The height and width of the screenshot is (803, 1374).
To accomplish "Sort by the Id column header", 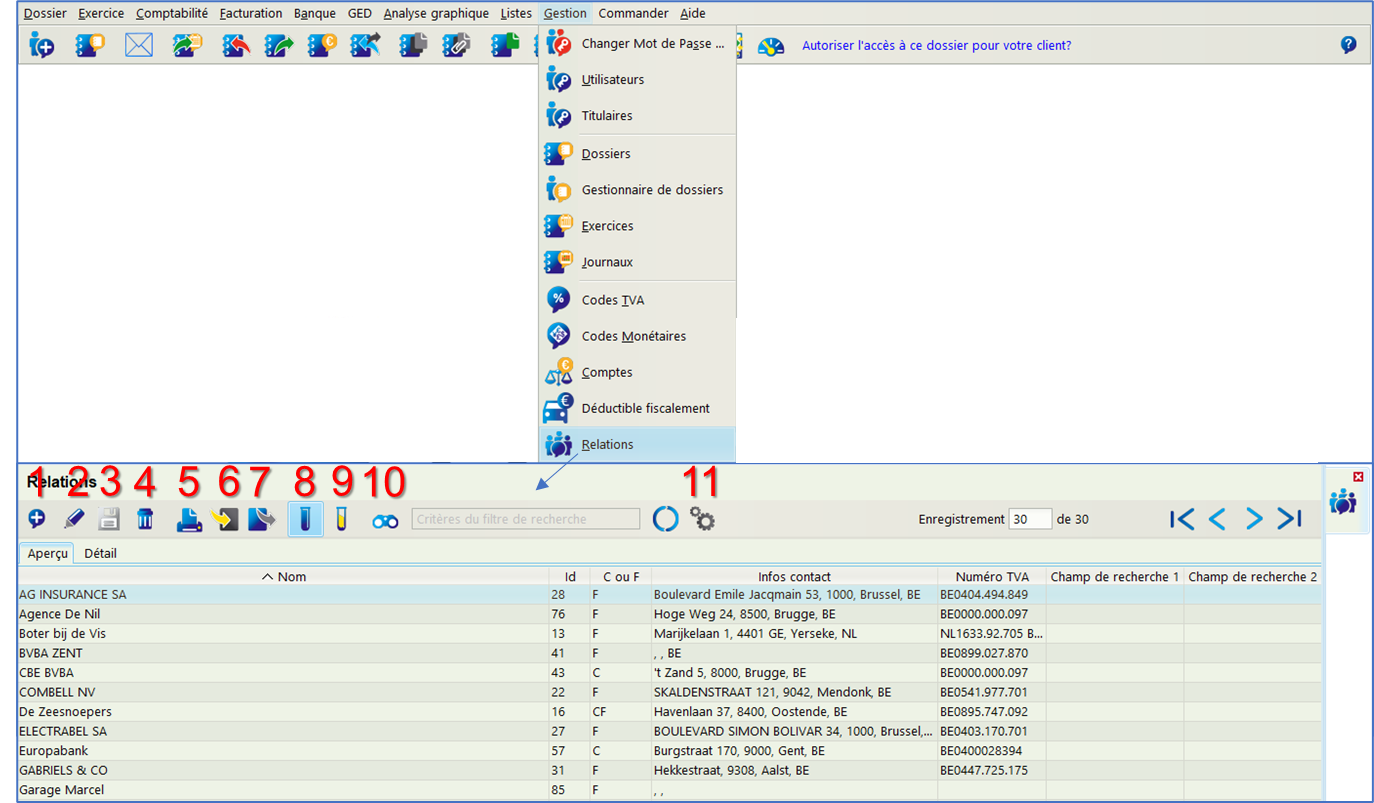I will tap(570, 577).
